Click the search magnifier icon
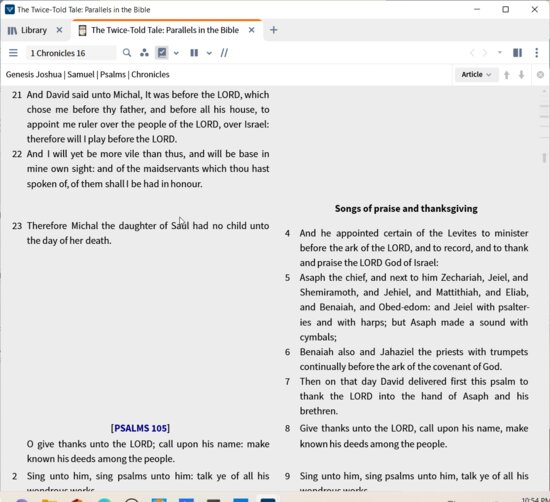 127,53
